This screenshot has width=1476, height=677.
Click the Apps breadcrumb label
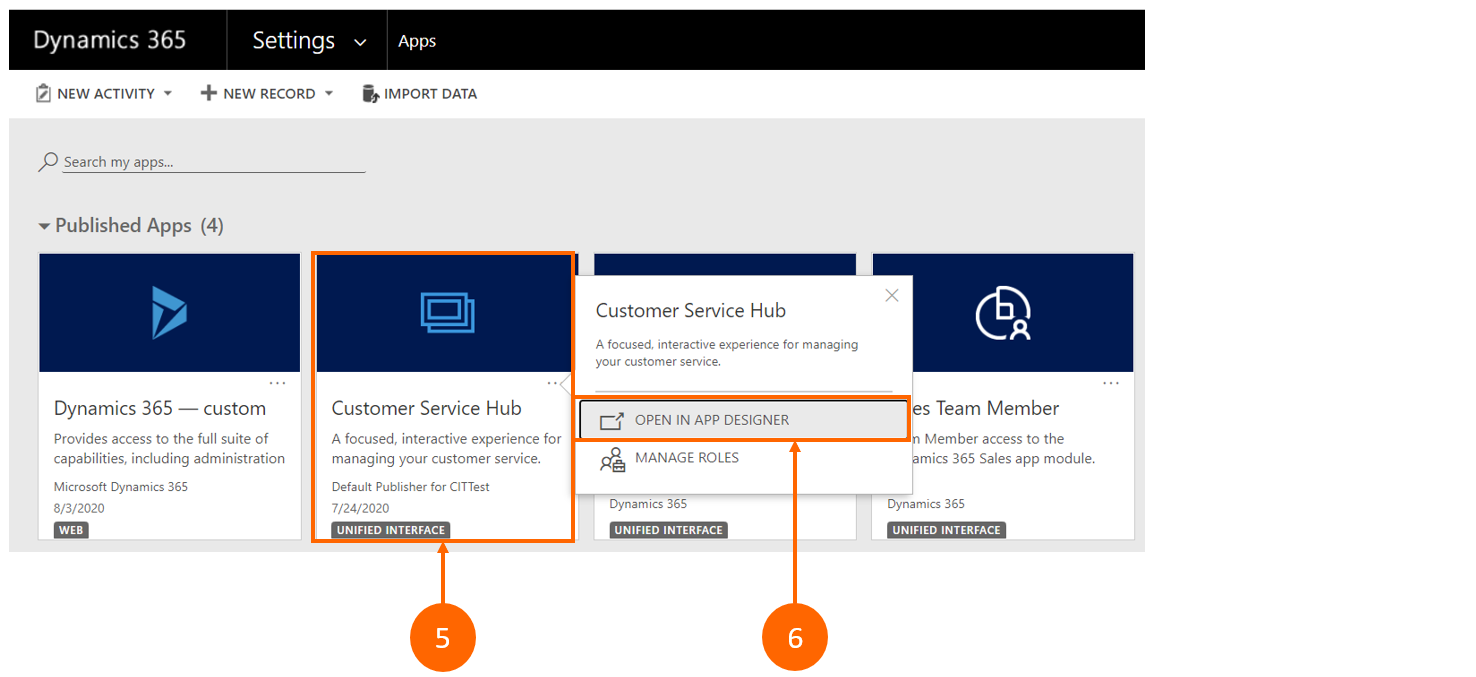pos(417,41)
